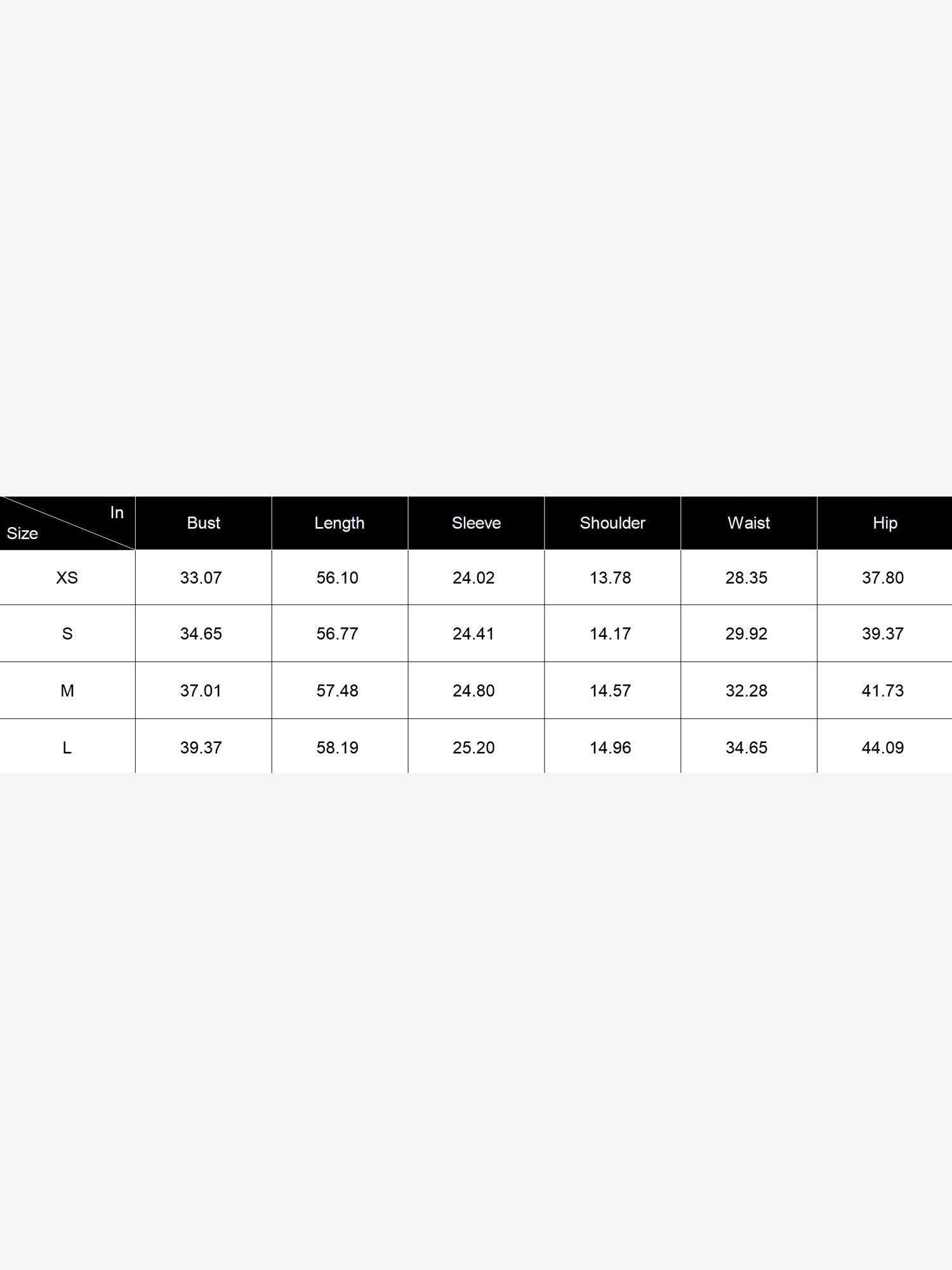Click the Length column header

click(340, 523)
